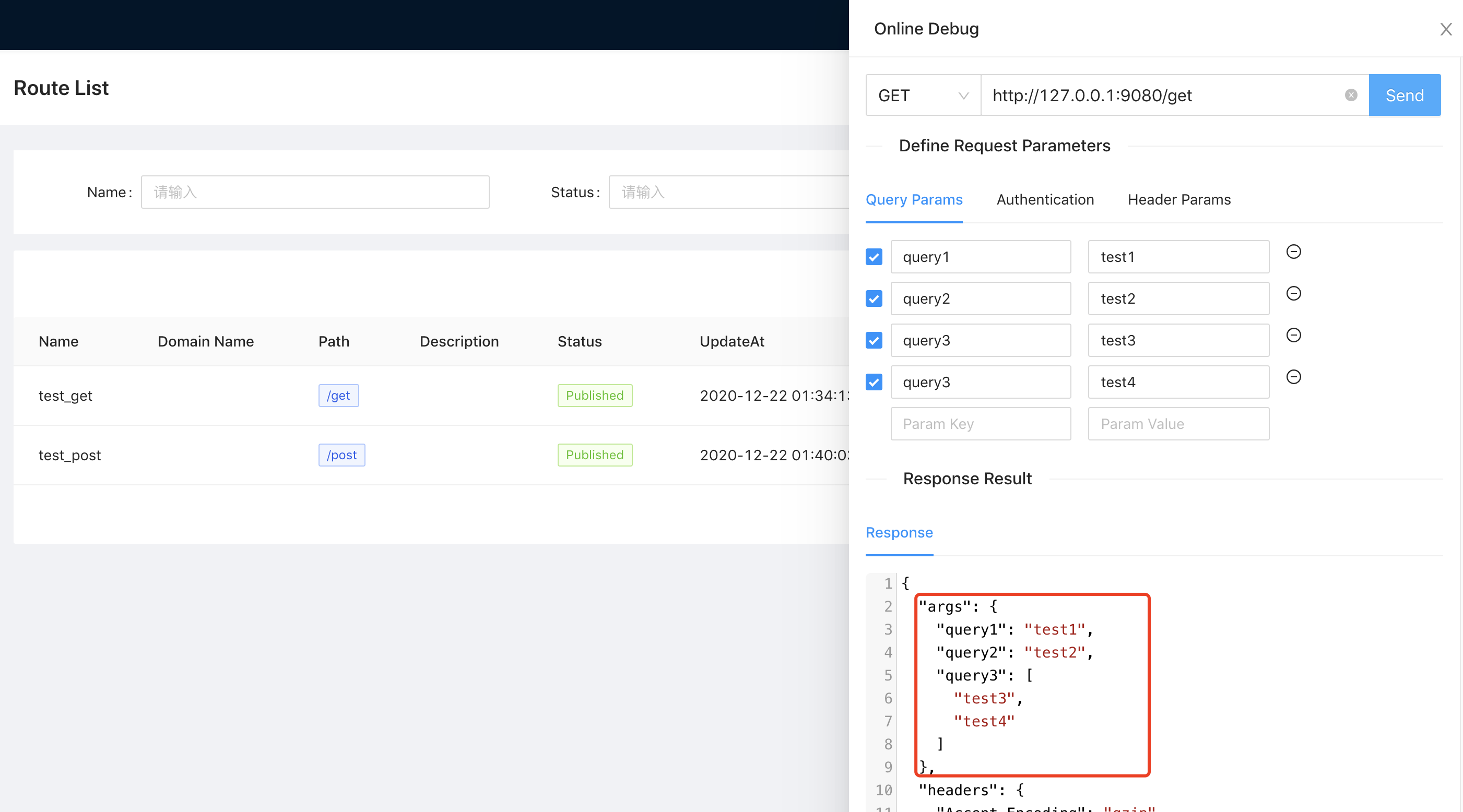Click the Param Key input field
Image resolution: width=1463 pixels, height=812 pixels.
981,424
